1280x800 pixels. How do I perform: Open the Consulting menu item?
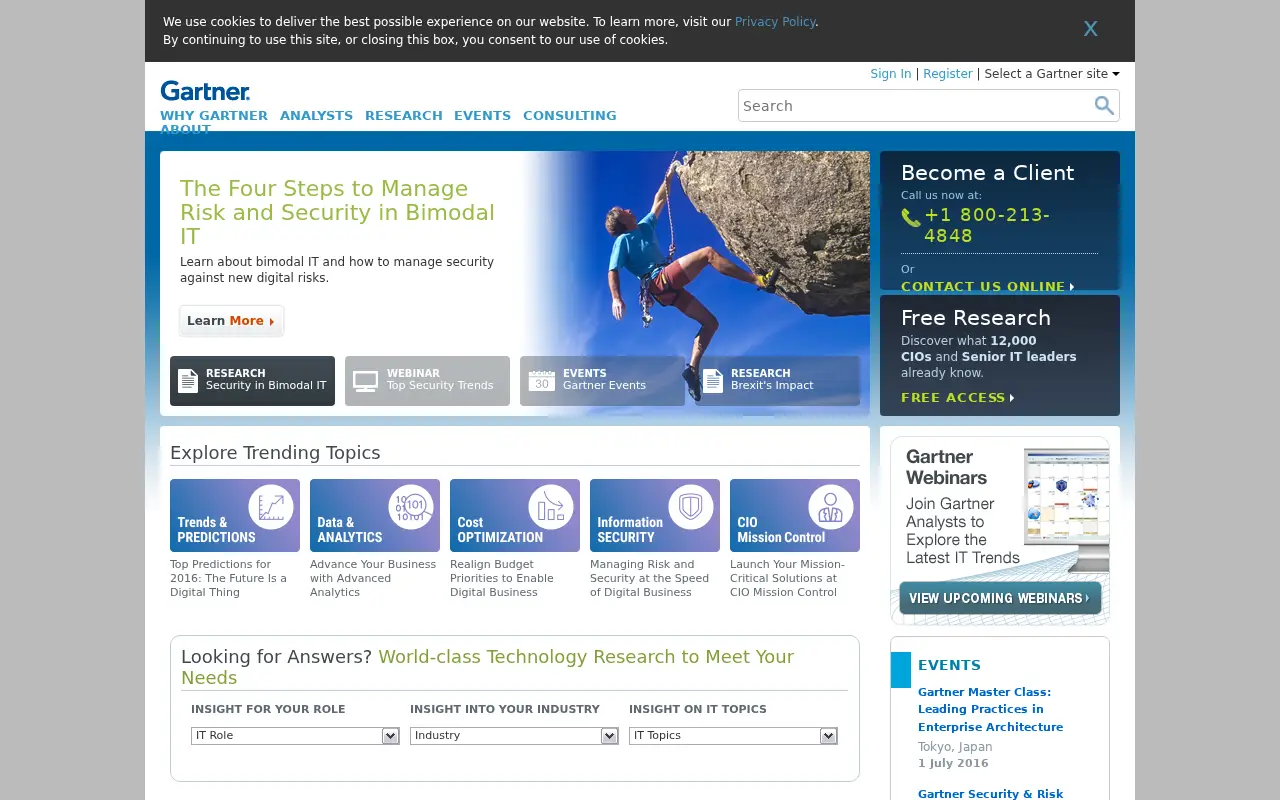(569, 116)
